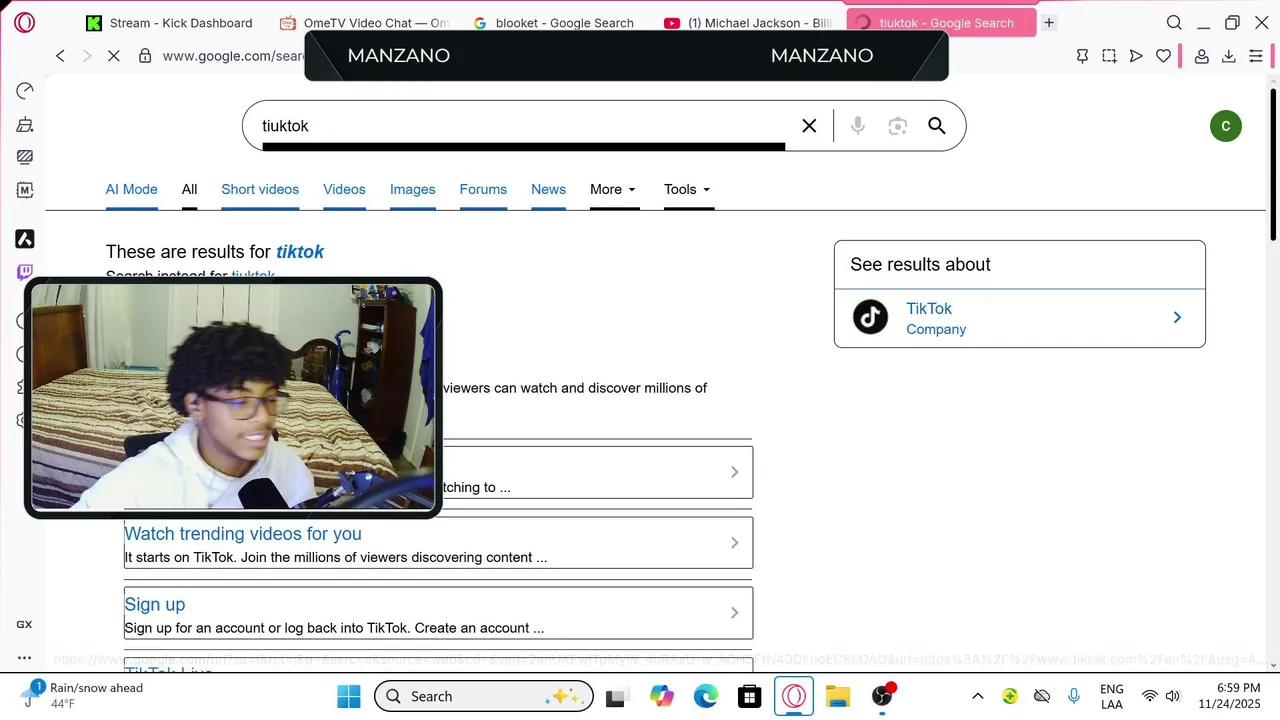The width and height of the screenshot is (1280, 720).
Task: Expand the Tools dropdown
Action: pyautogui.click(x=687, y=189)
